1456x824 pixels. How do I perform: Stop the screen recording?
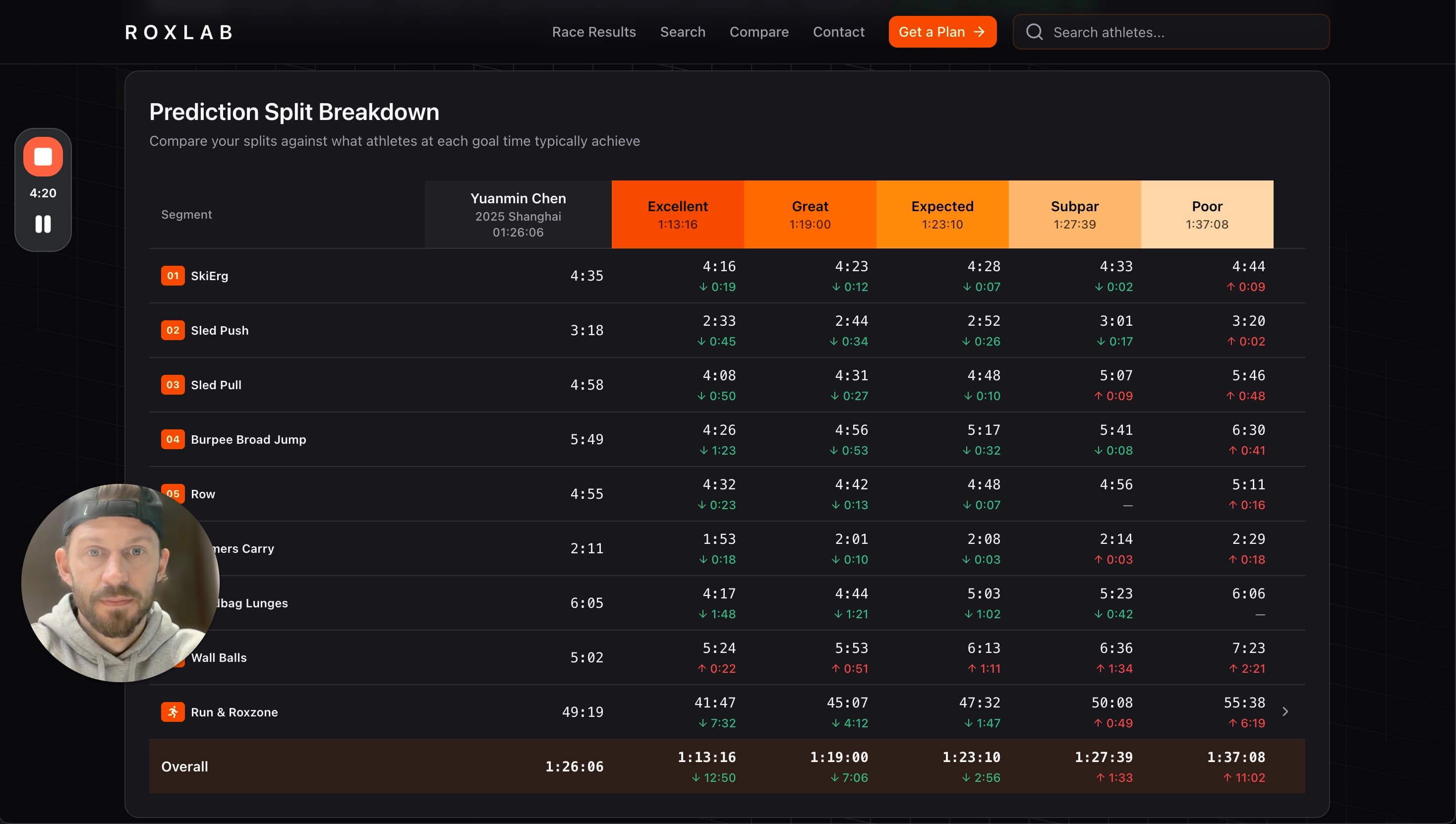click(43, 157)
